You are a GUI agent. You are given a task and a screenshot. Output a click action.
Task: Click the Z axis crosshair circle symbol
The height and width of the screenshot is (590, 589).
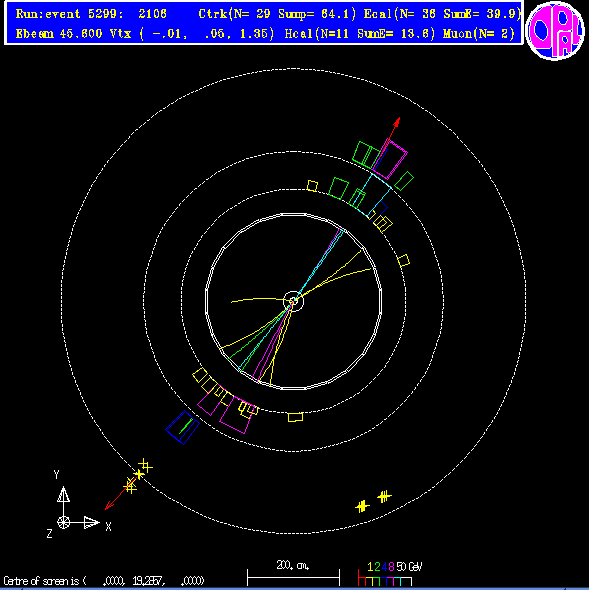pyautogui.click(x=63, y=522)
